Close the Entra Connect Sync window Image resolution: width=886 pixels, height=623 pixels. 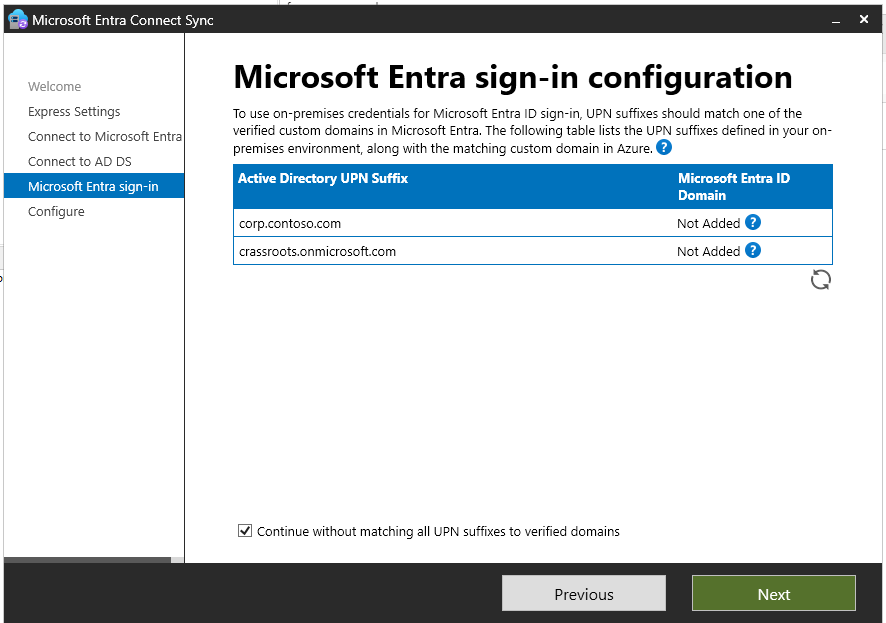tap(863, 19)
